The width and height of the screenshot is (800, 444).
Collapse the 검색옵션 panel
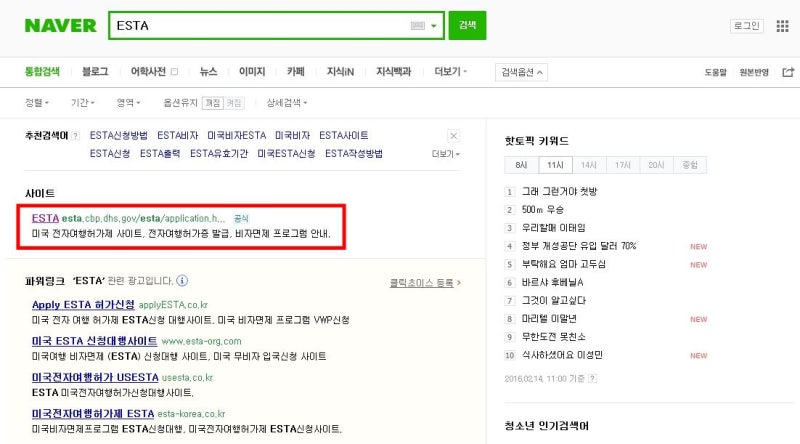[521, 72]
